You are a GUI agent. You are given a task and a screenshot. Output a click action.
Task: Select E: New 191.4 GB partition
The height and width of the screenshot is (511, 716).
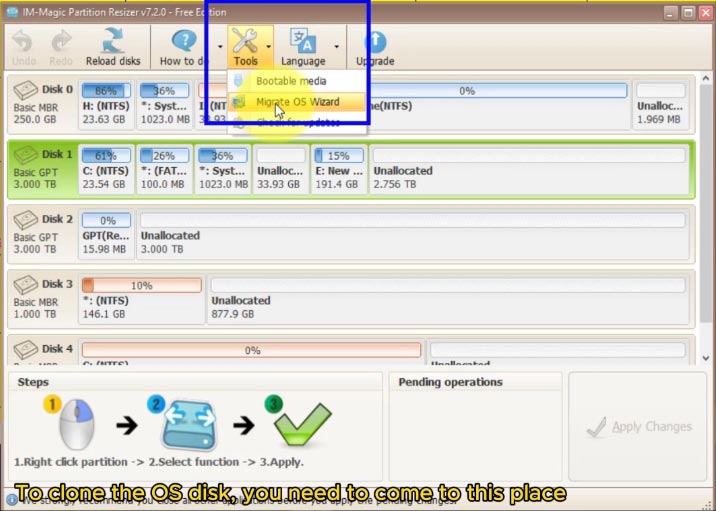pos(339,169)
